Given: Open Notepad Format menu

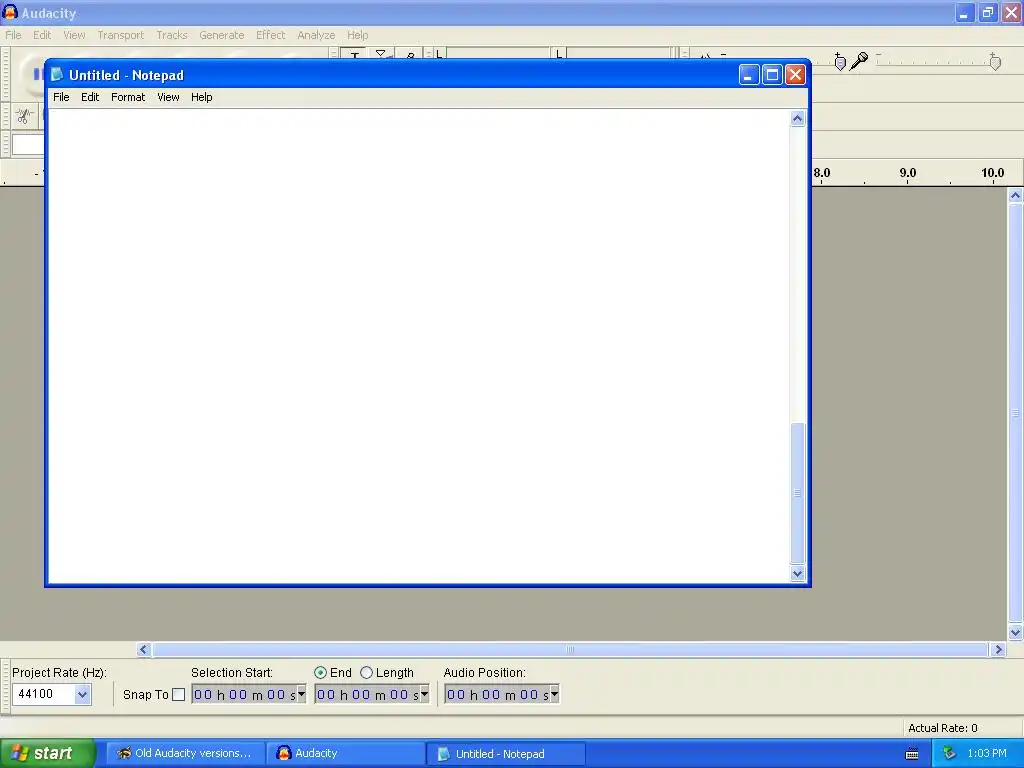Looking at the screenshot, I should (x=128, y=97).
